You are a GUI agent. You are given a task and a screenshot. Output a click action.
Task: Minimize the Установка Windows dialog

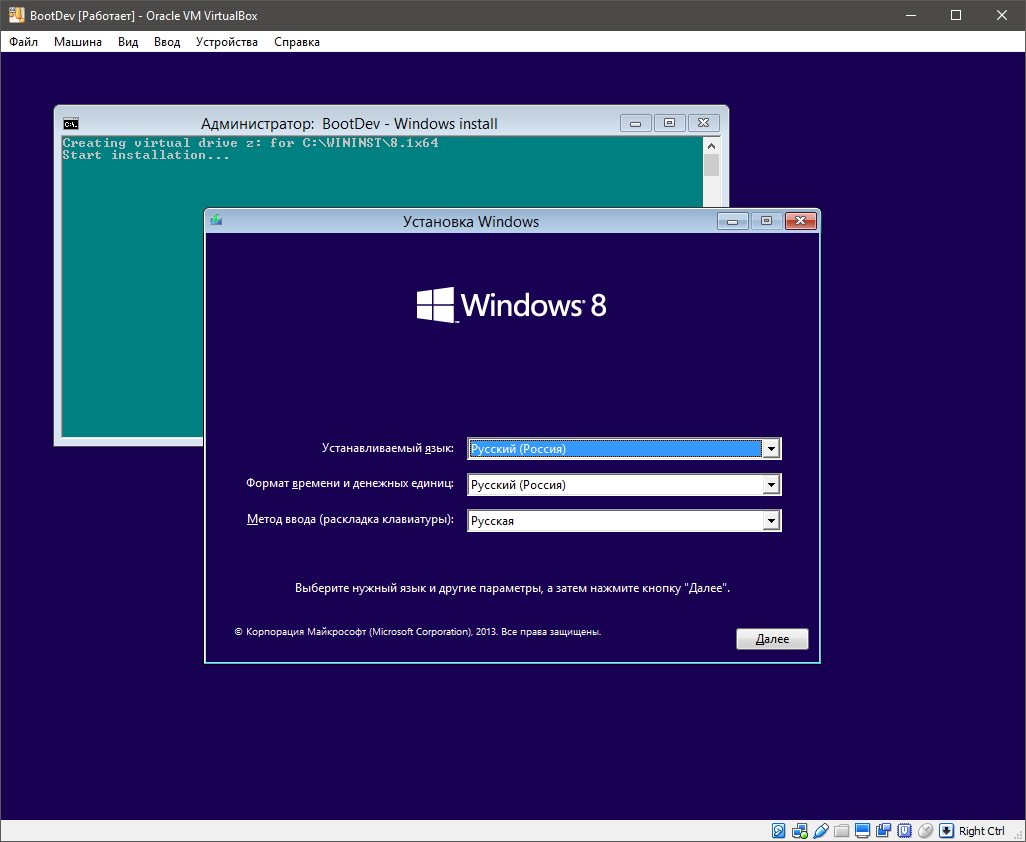click(x=732, y=221)
